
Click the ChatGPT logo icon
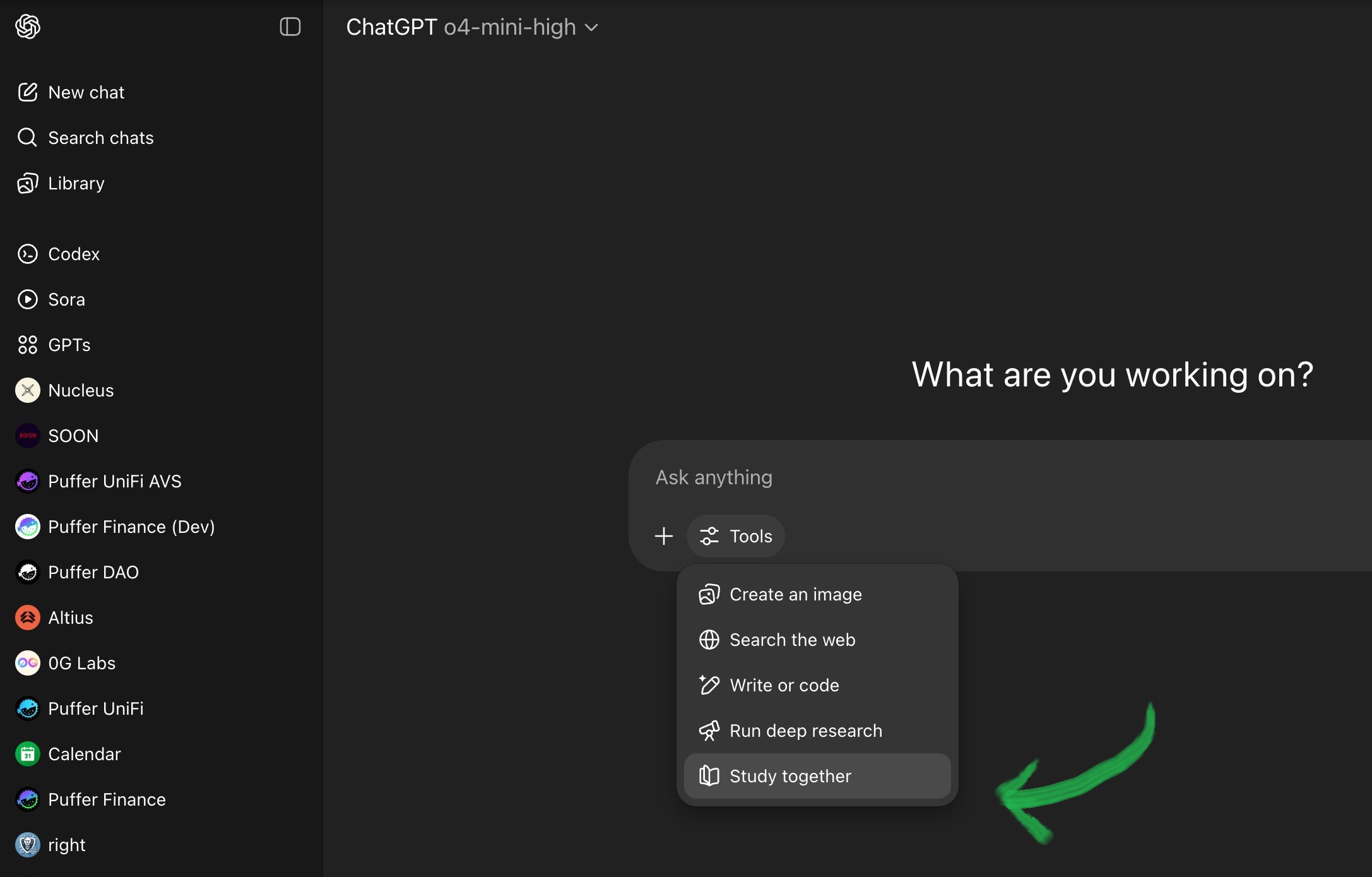[28, 27]
